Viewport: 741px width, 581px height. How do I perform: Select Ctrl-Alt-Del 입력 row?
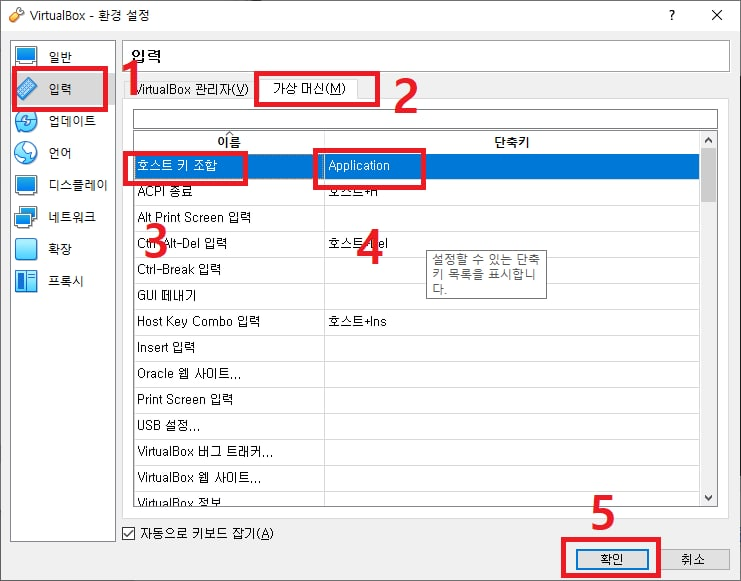(x=416, y=244)
